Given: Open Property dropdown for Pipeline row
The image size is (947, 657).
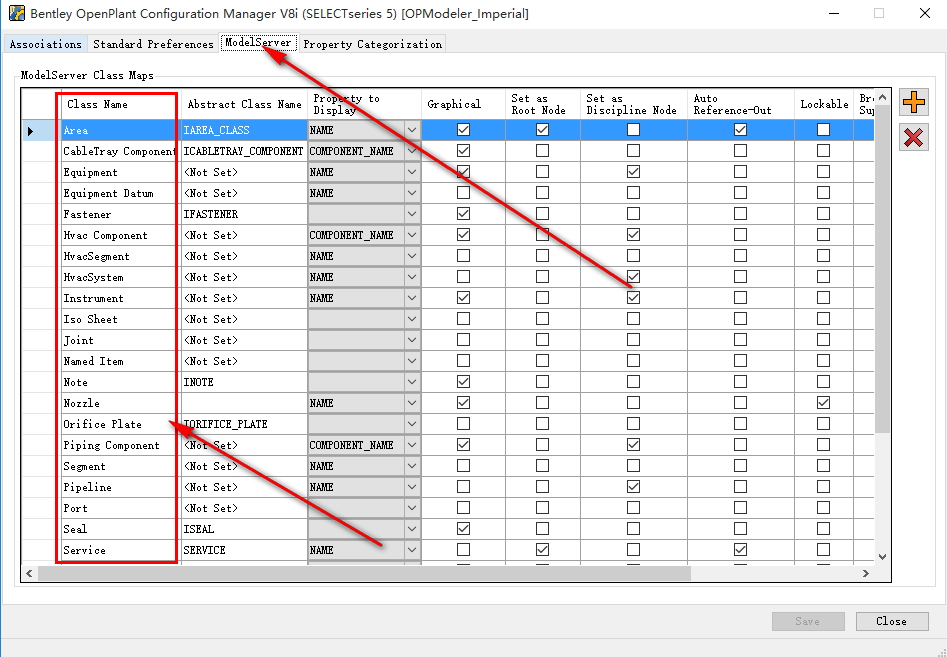Looking at the screenshot, I should [x=412, y=487].
